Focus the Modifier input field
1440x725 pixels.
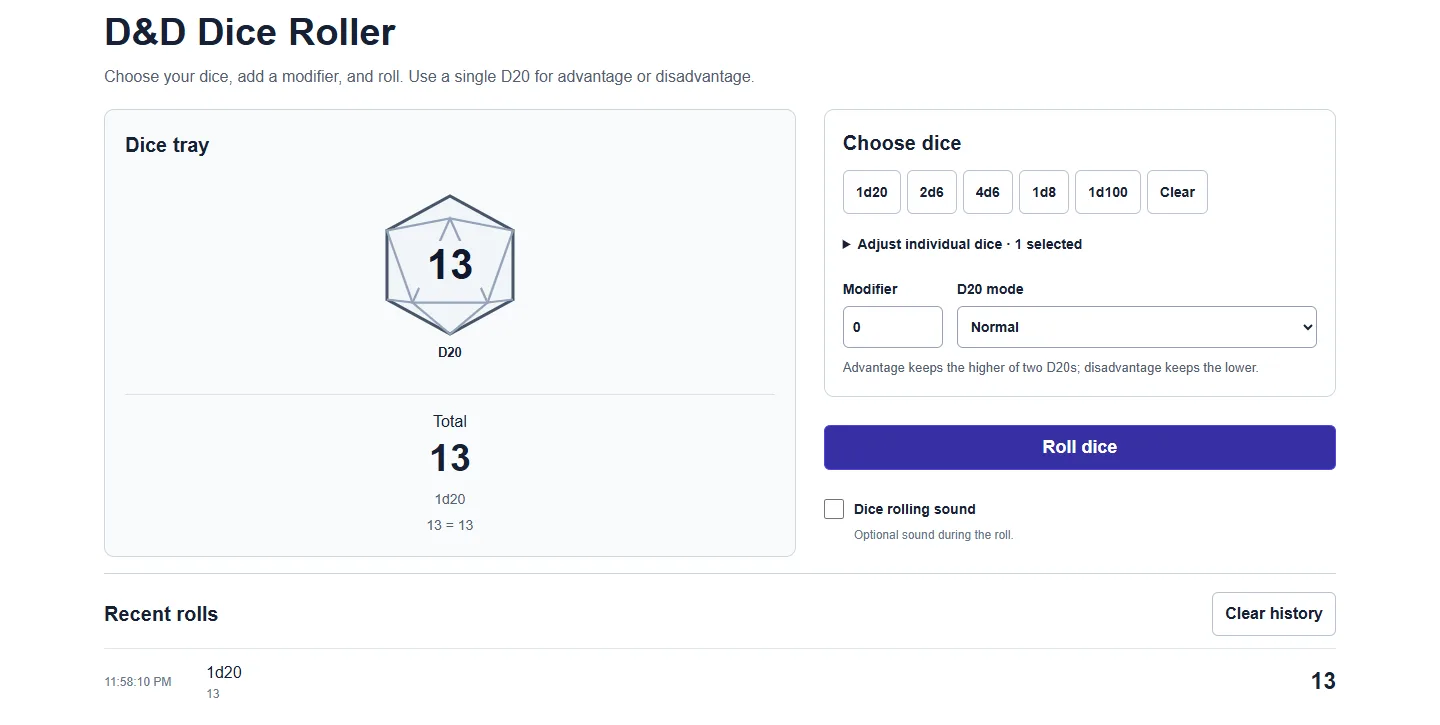pos(893,327)
